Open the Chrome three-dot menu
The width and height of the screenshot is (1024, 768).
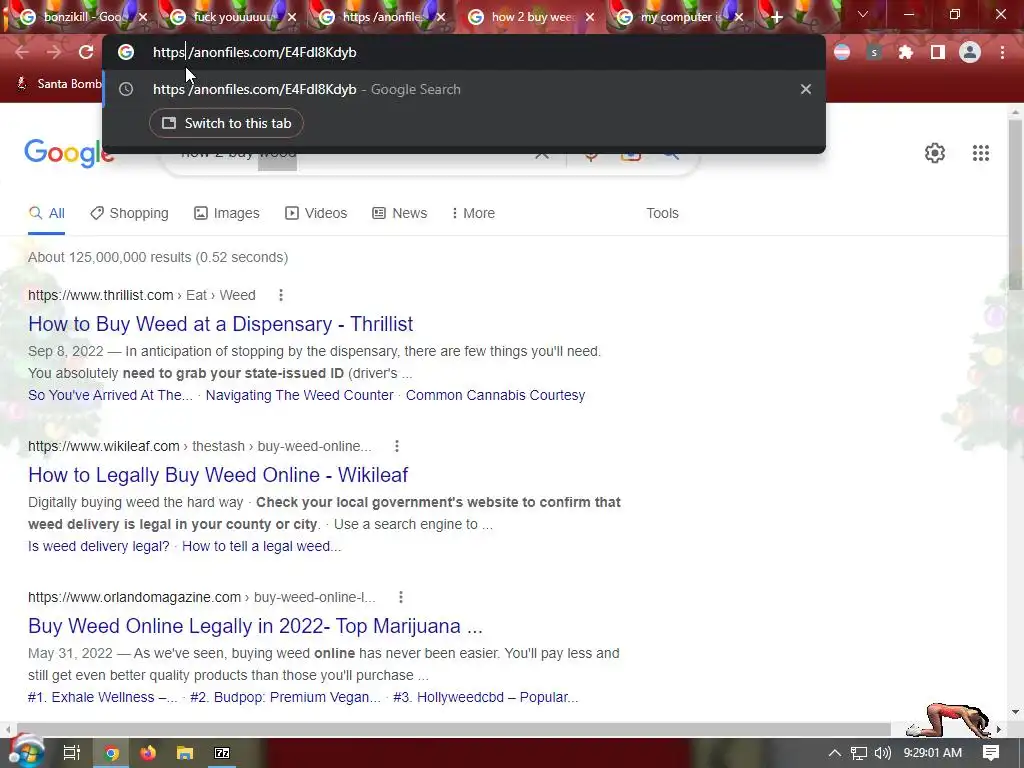[1002, 52]
